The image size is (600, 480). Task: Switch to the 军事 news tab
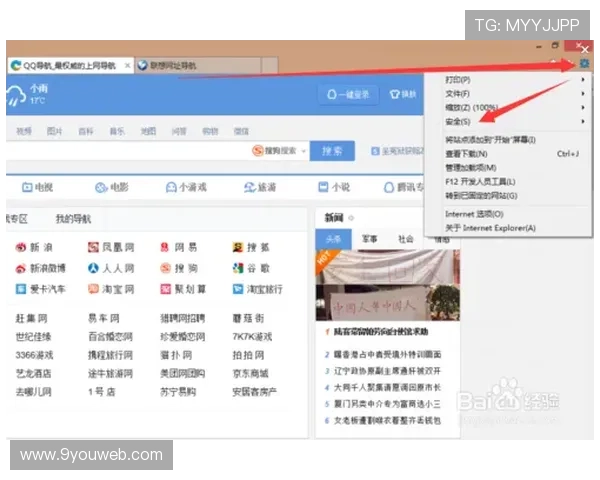370,239
